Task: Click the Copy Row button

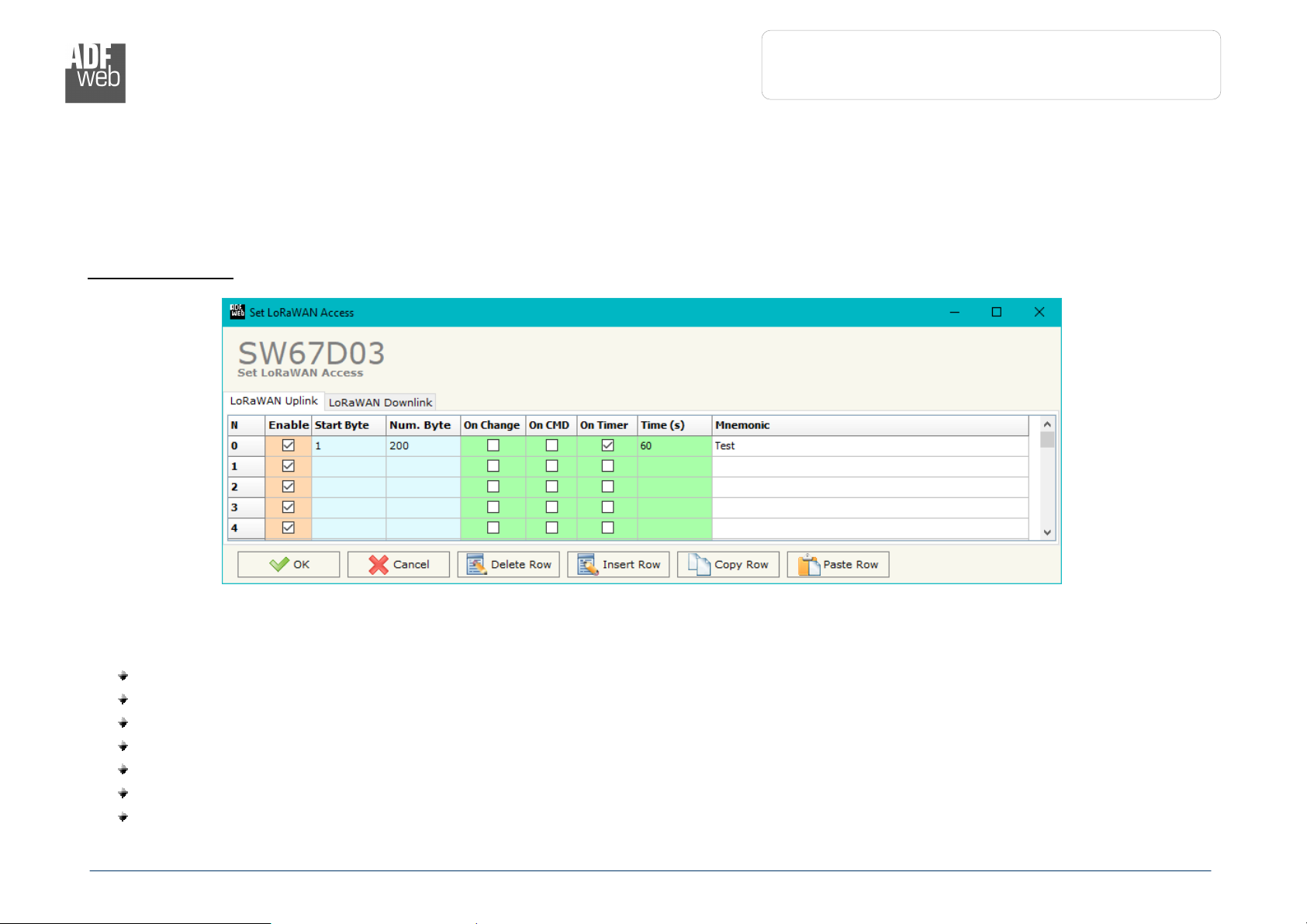Action: pos(728,565)
